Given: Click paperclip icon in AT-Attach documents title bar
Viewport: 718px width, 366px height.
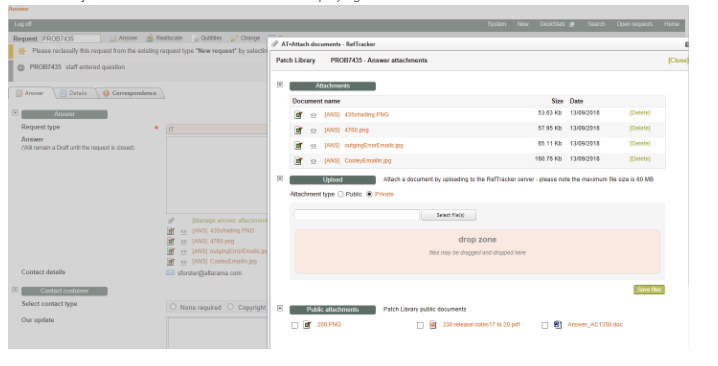Looking at the screenshot, I should (x=275, y=44).
